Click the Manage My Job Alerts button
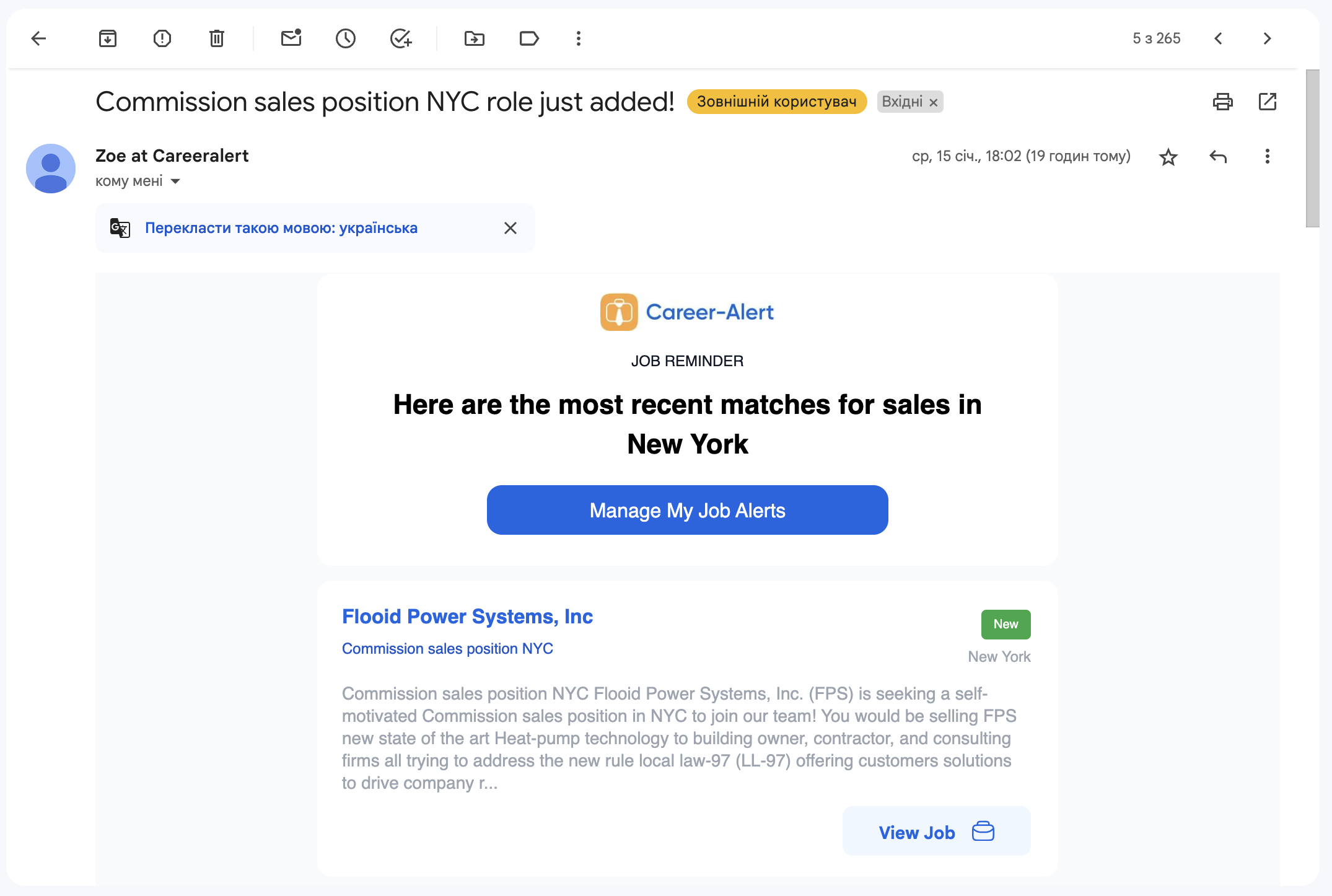This screenshot has height=896, width=1332. tap(688, 510)
